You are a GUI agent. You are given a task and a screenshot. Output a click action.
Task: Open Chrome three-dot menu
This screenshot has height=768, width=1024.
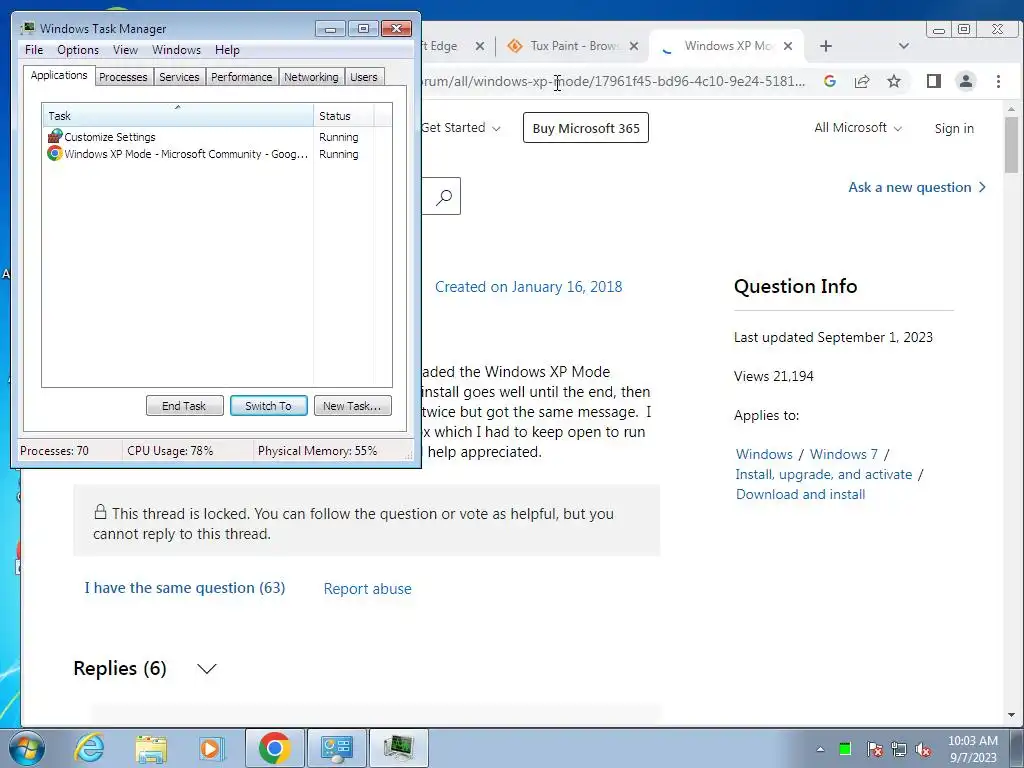coord(998,81)
